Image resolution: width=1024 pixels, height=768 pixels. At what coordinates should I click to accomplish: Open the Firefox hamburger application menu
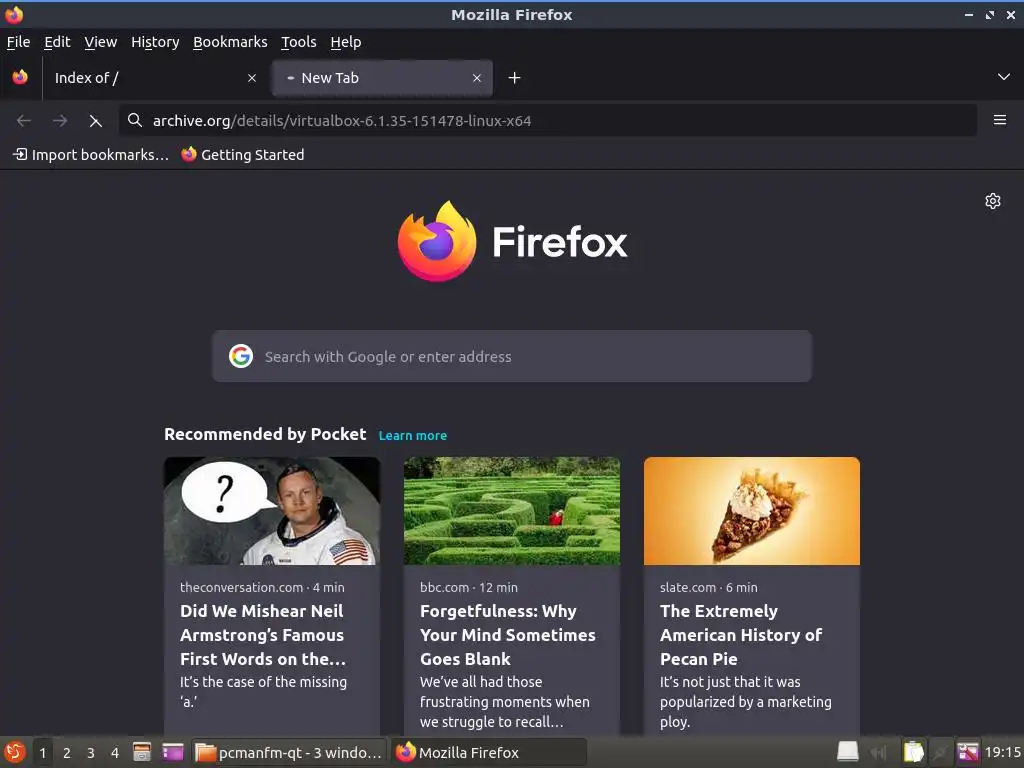coord(1000,120)
